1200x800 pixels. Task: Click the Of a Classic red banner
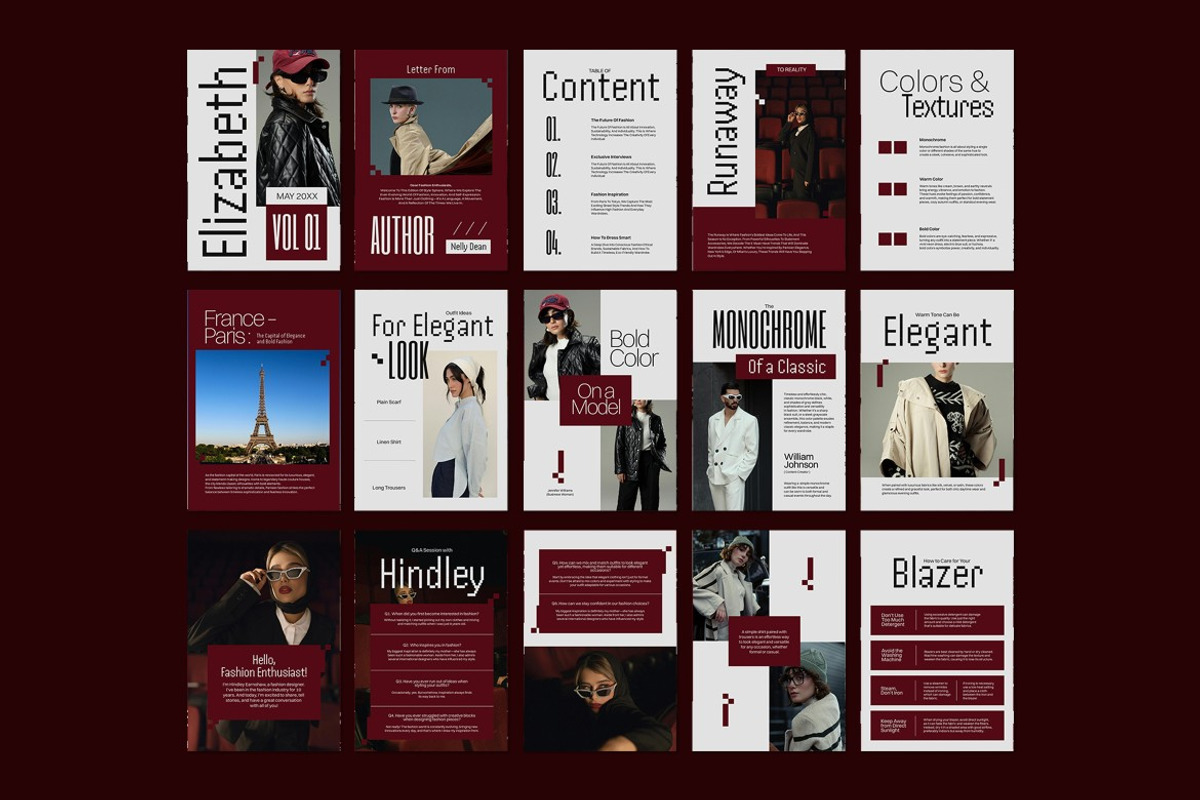[786, 366]
